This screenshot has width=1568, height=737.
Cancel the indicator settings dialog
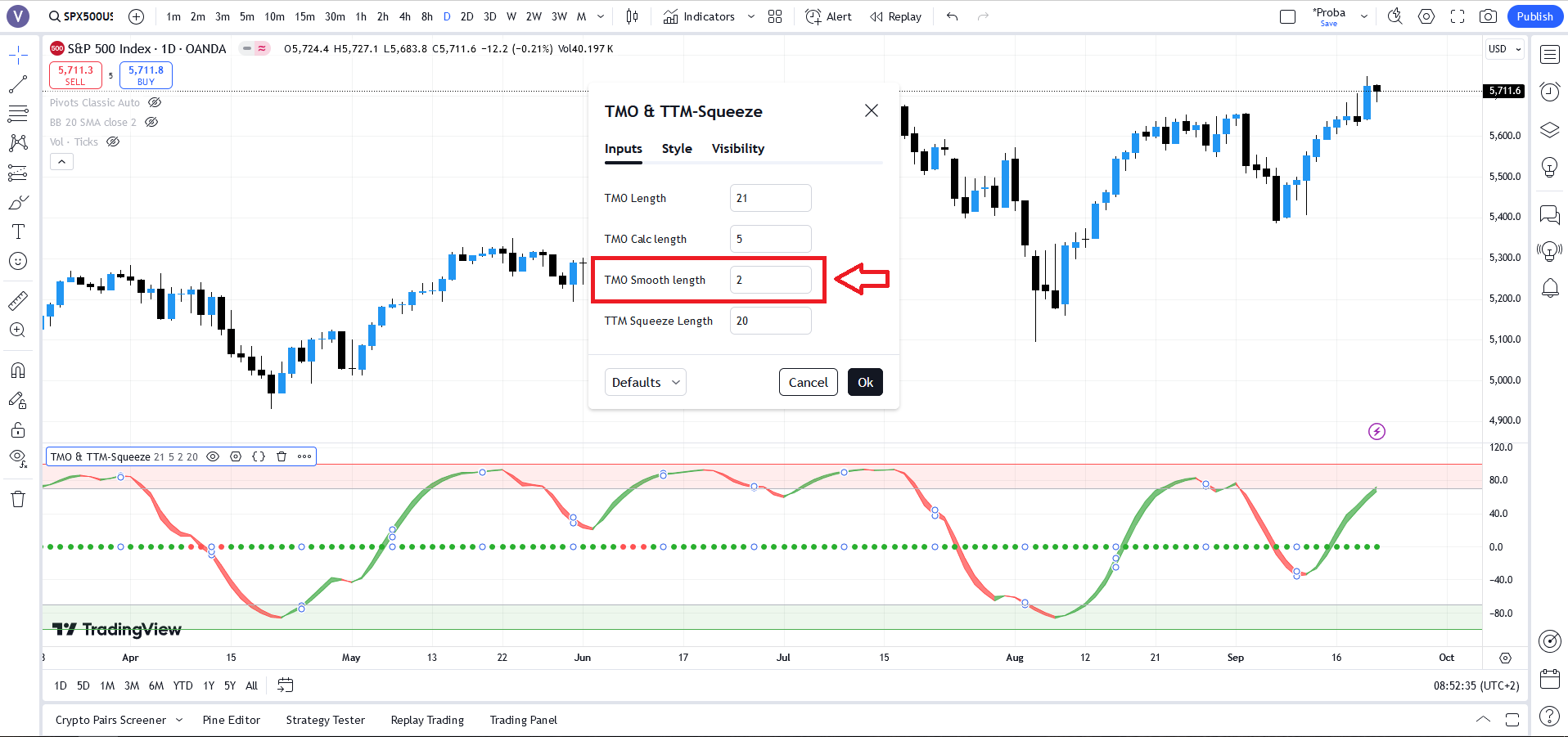809,382
